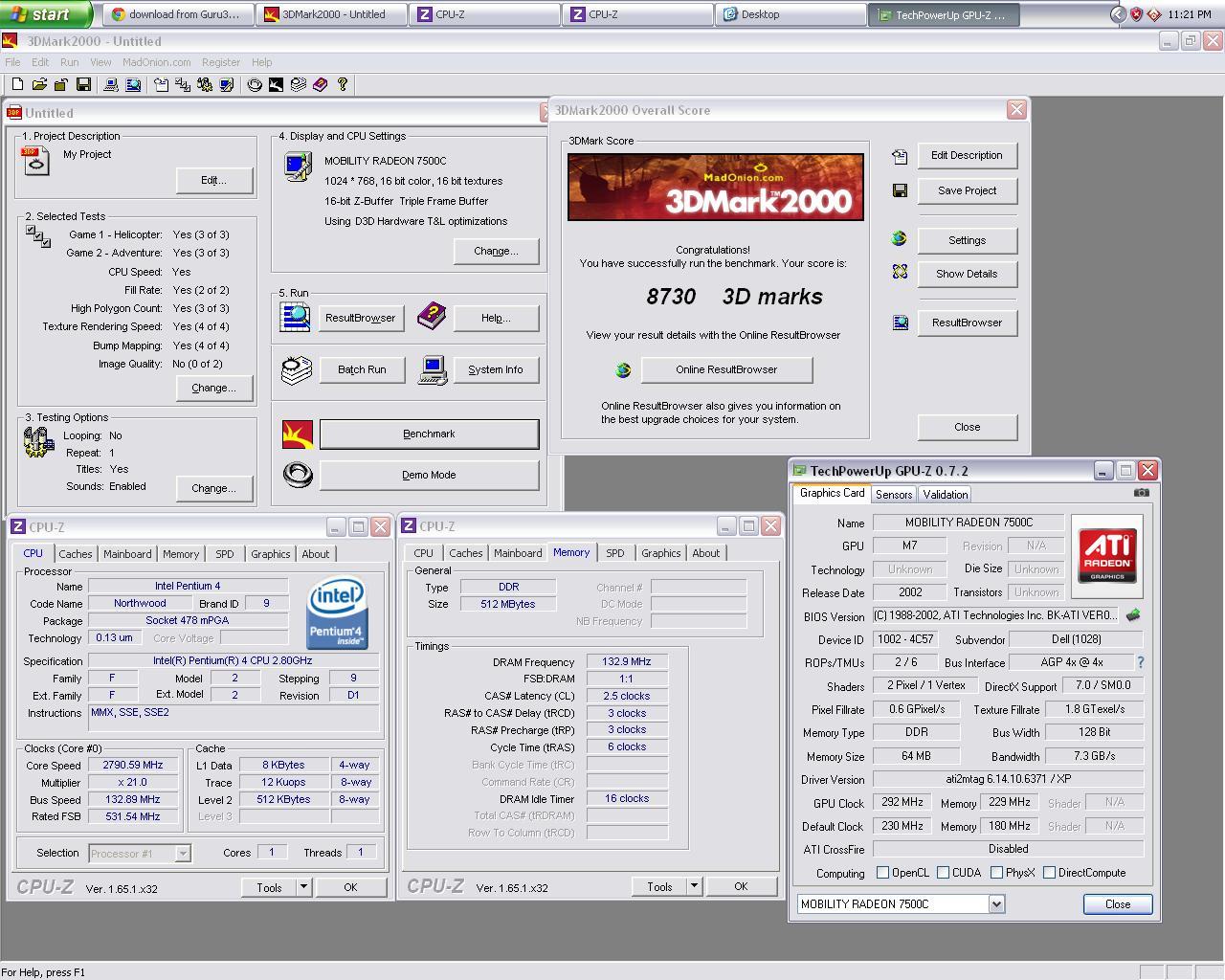1225x980 pixels.
Task: Click the batch run stack toolbar icon
Action: coord(299,85)
